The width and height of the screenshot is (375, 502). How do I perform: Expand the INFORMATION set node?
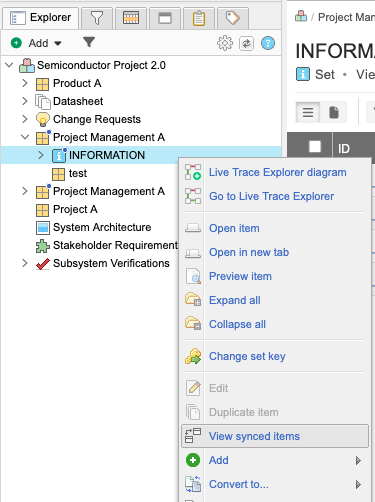coord(41,155)
